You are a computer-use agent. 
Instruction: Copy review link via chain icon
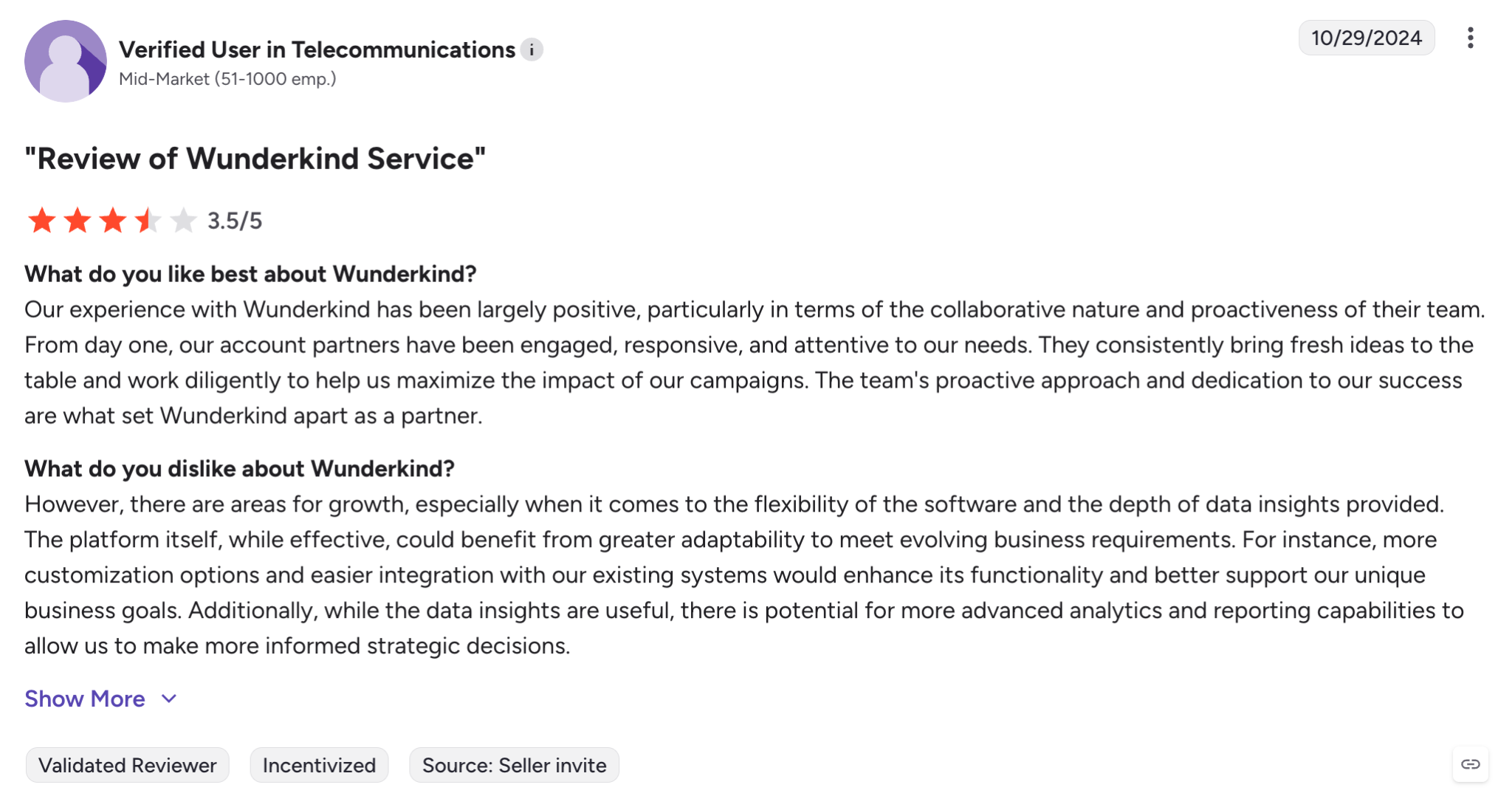[x=1470, y=764]
